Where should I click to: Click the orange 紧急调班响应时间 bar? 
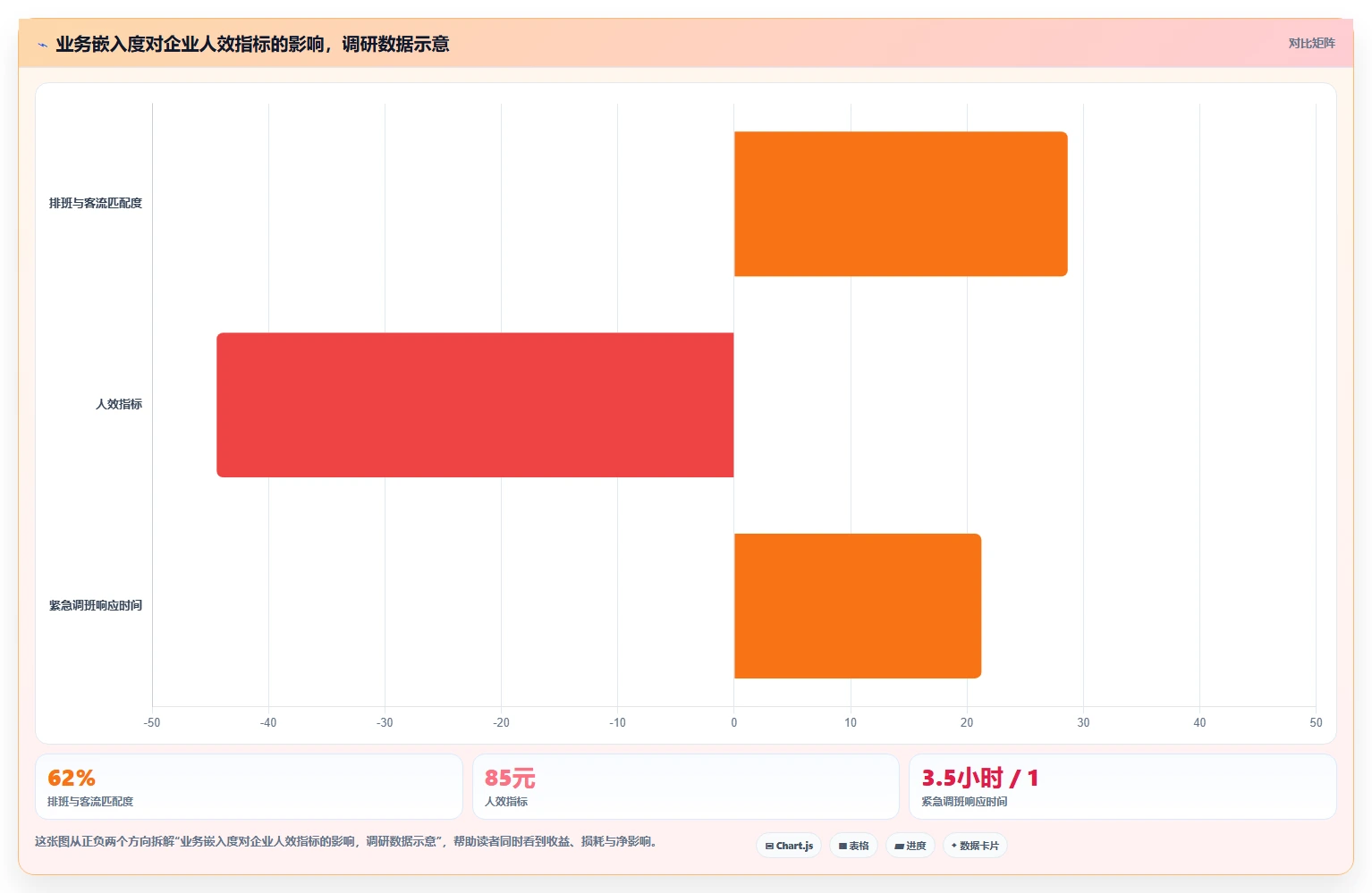(858, 606)
